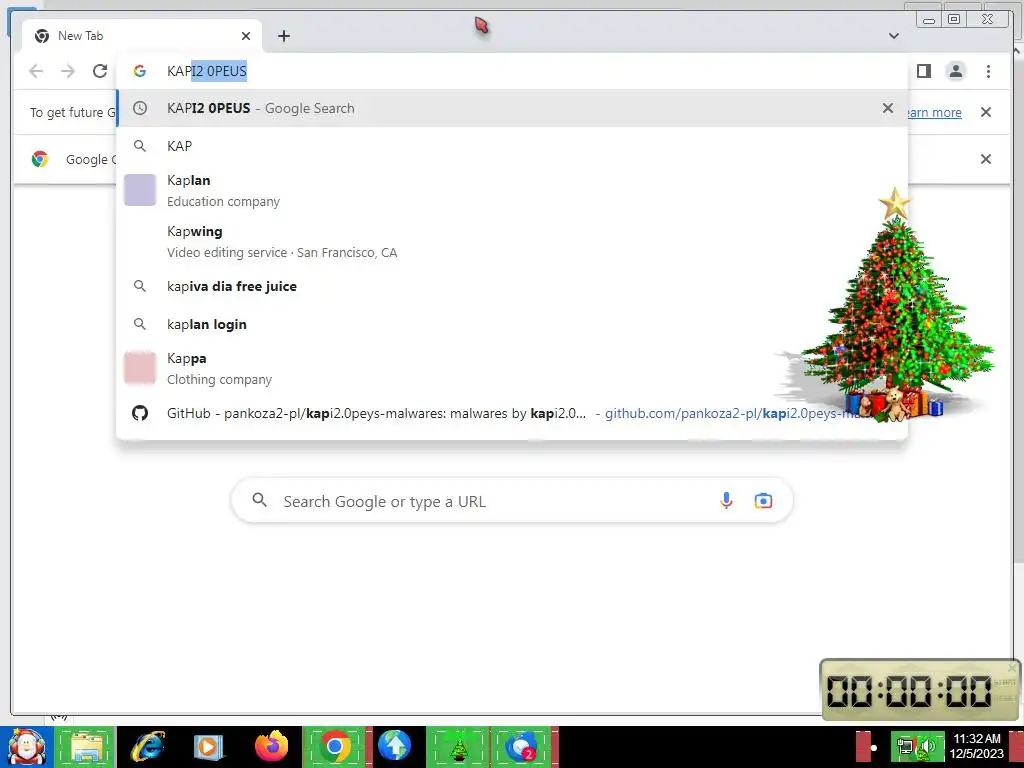Click the 00:00:00 timer widget
1024x768 pixels.
click(920, 690)
